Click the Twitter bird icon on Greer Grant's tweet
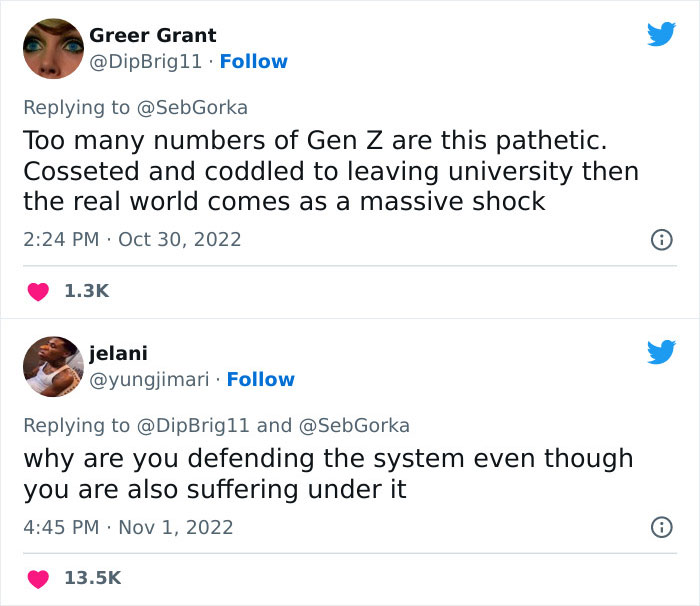Viewport: 700px width, 606px height. click(x=660, y=34)
